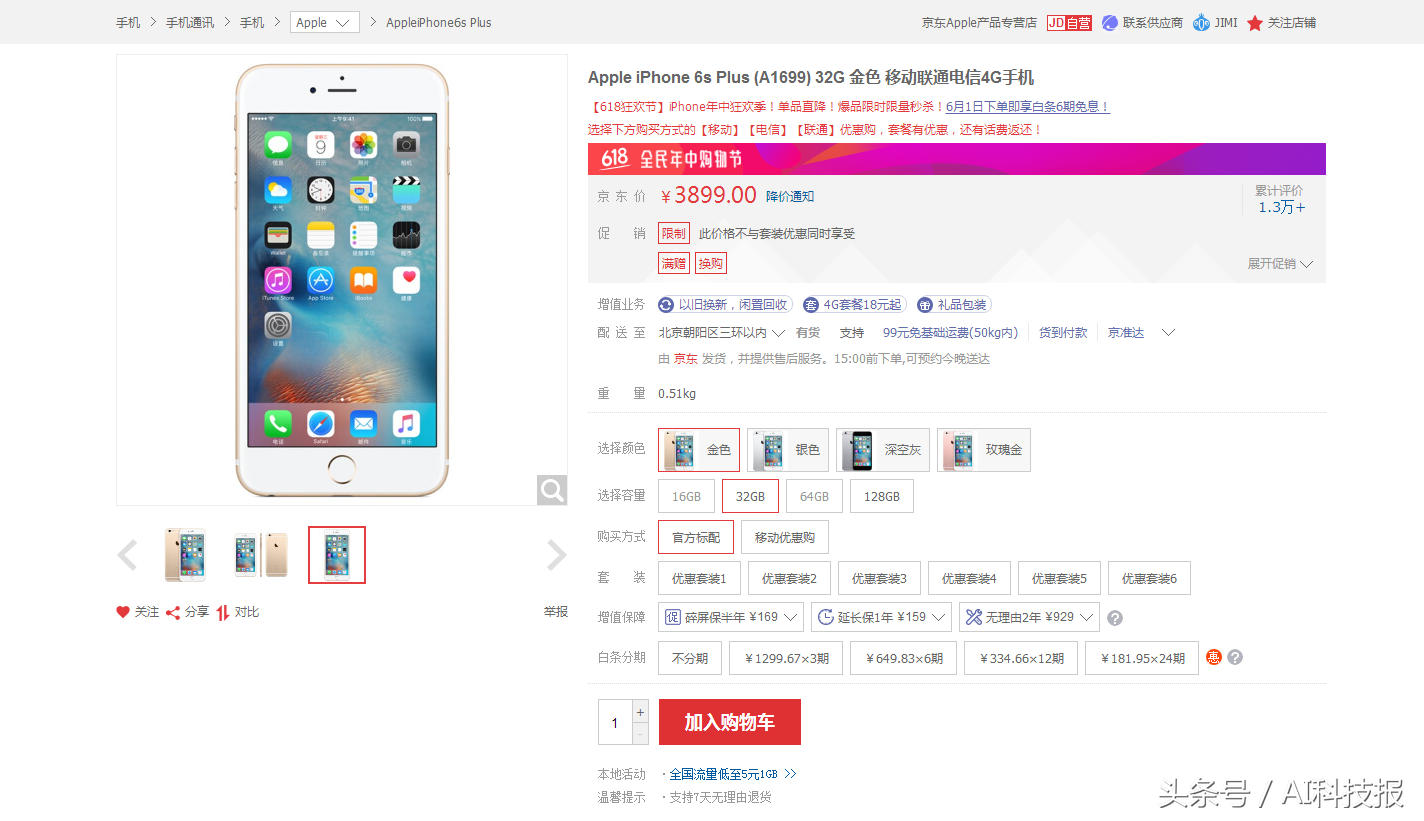This screenshot has width=1424, height=821.
Task: Choose 32GB capacity
Action: pos(750,497)
